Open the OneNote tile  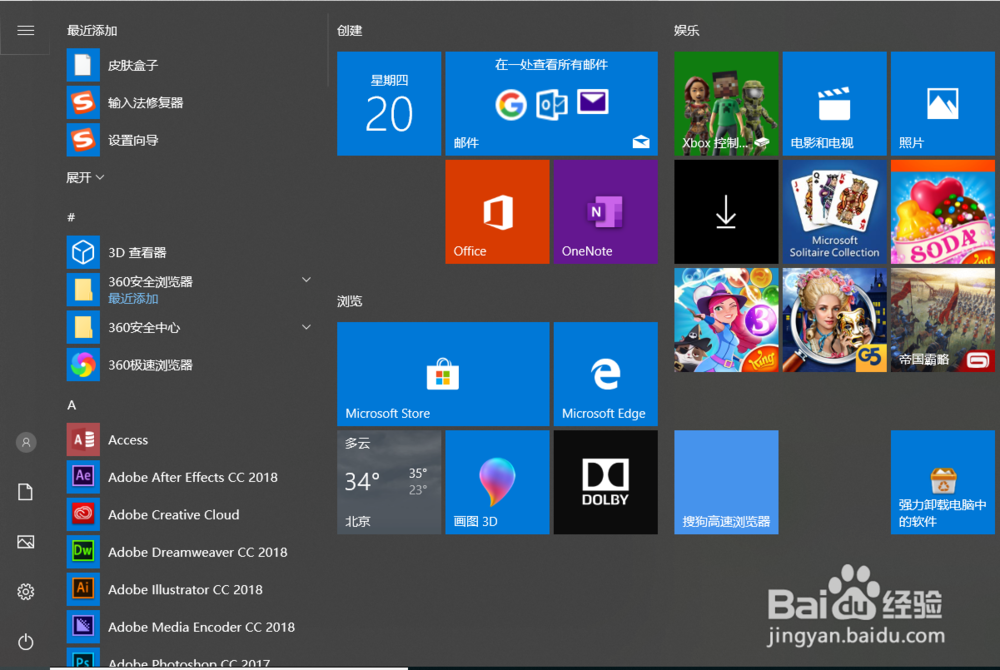tap(606, 212)
